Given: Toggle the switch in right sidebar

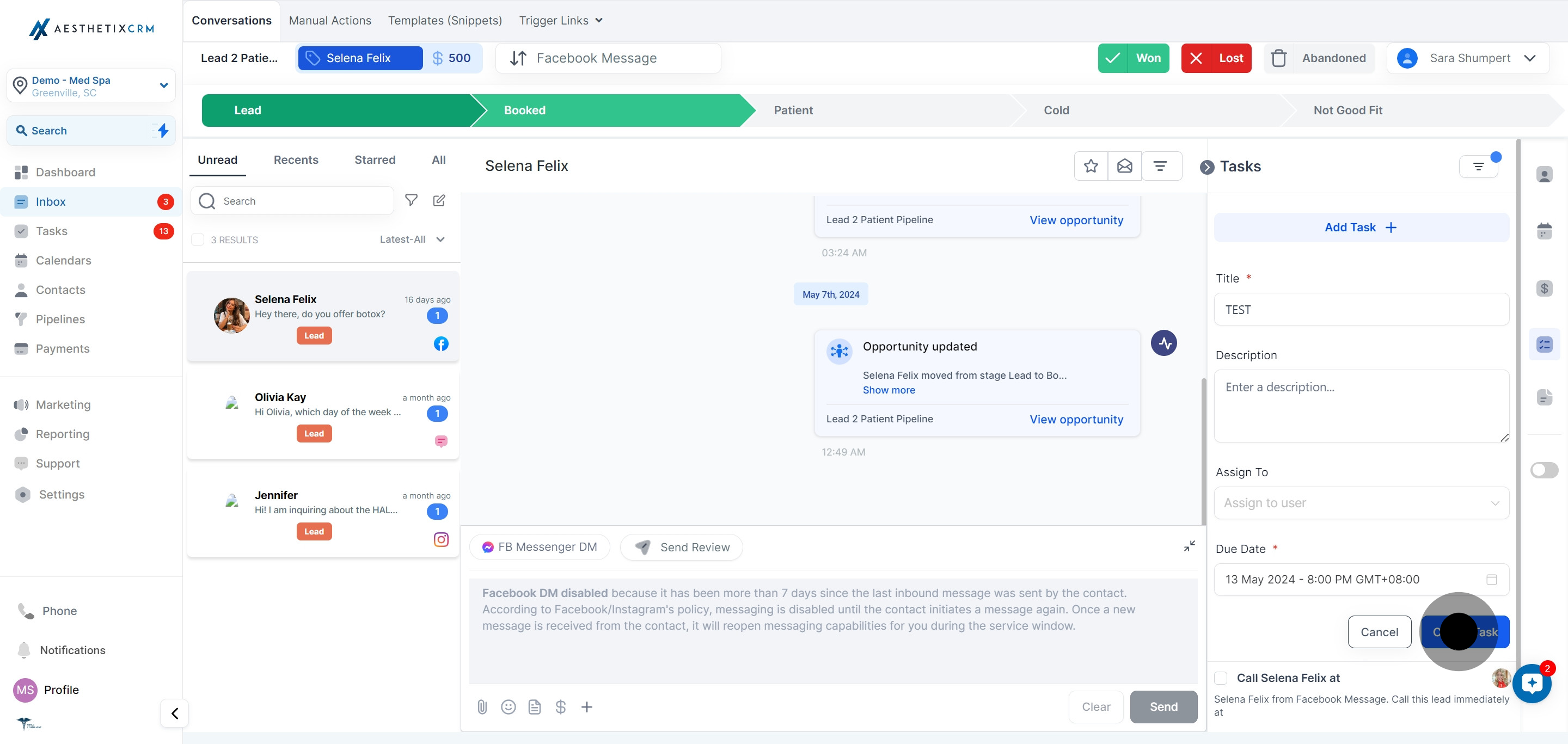Looking at the screenshot, I should pos(1544,470).
